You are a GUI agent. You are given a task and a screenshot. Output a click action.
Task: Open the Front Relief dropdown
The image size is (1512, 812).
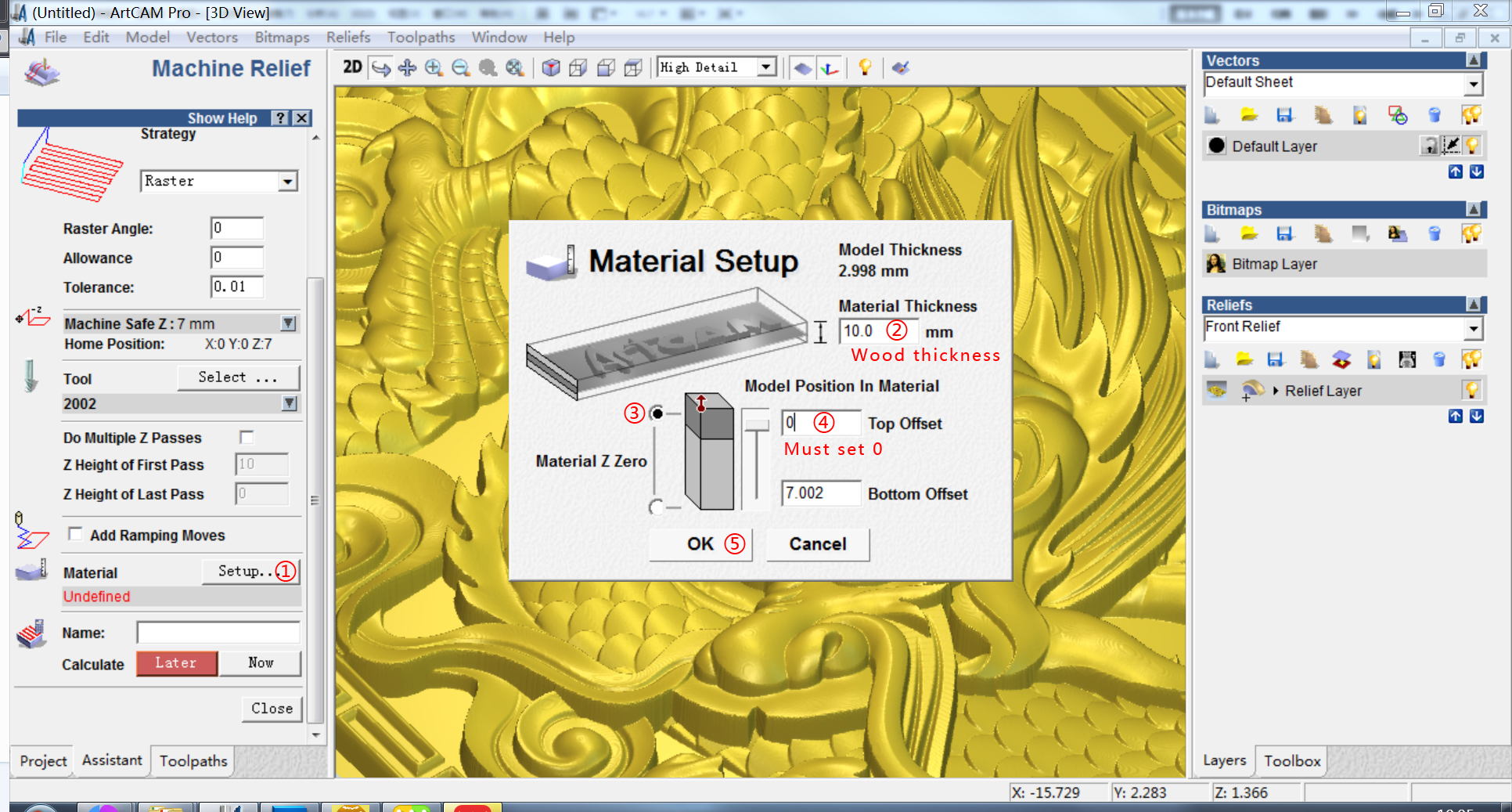point(1473,328)
